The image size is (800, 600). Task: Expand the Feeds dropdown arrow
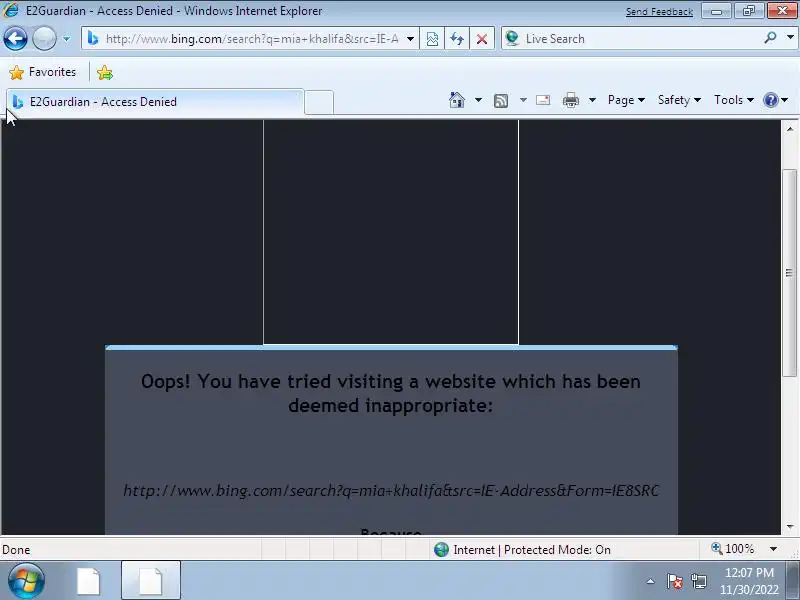[523, 100]
